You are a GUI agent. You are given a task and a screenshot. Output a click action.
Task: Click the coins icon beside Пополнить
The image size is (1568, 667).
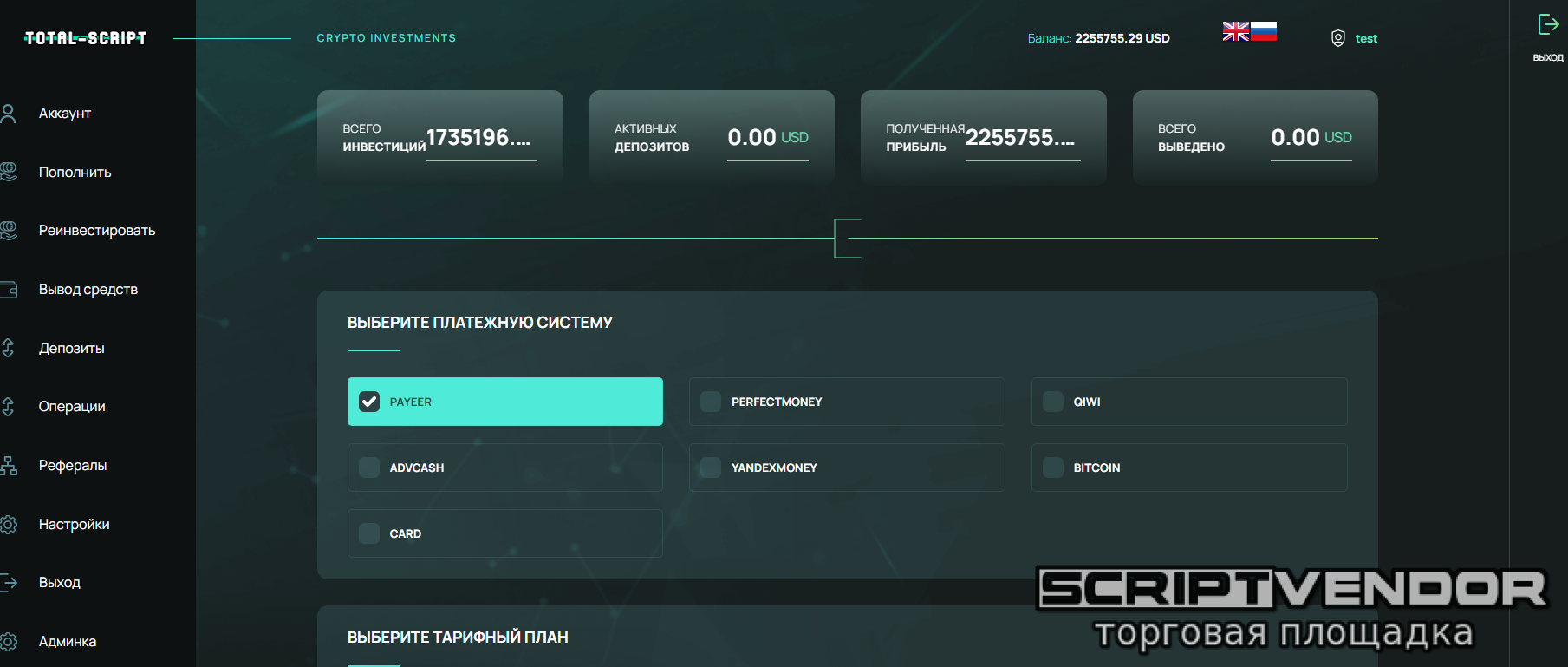[9, 172]
